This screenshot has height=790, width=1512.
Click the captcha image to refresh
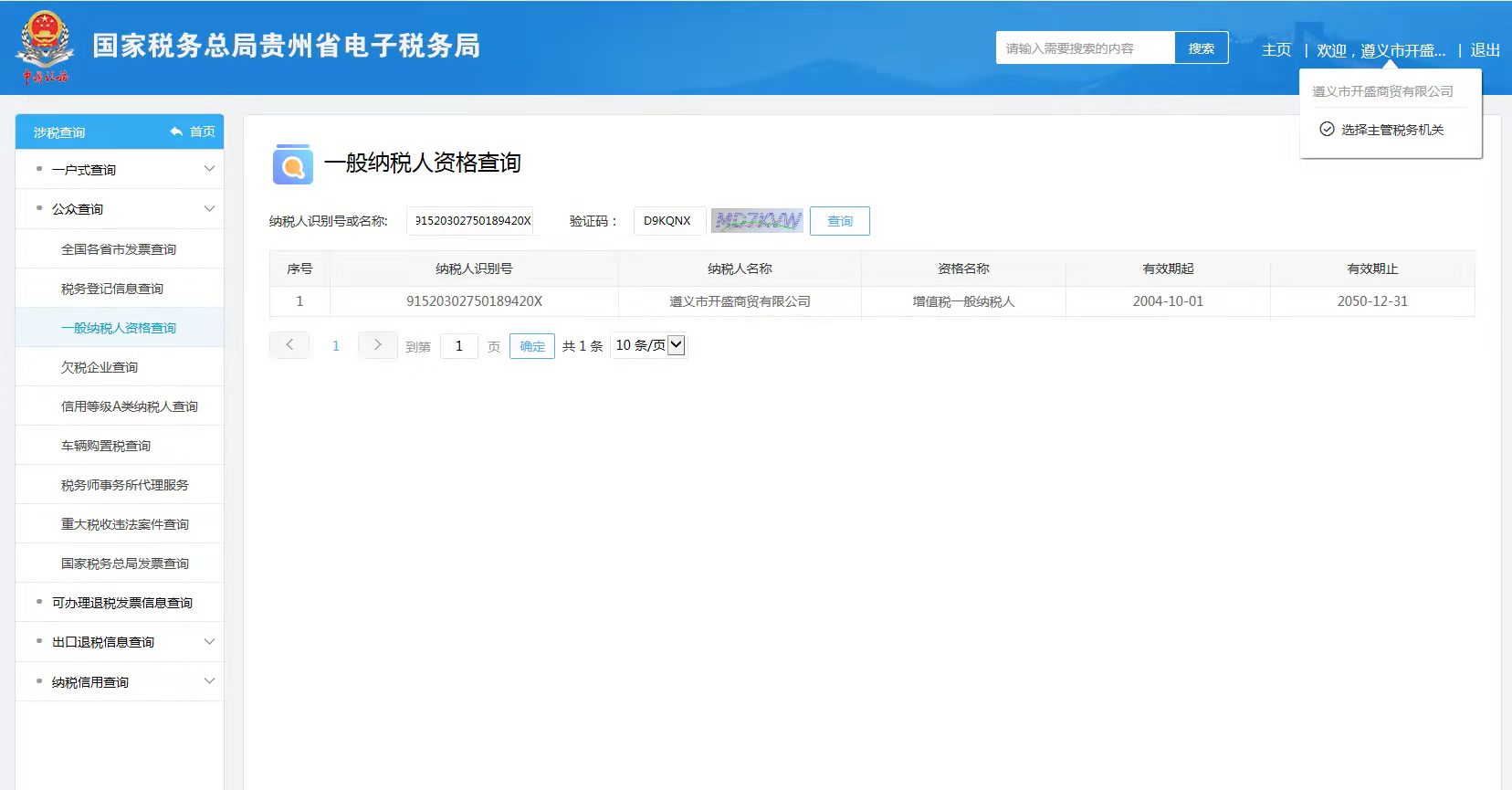[x=757, y=221]
